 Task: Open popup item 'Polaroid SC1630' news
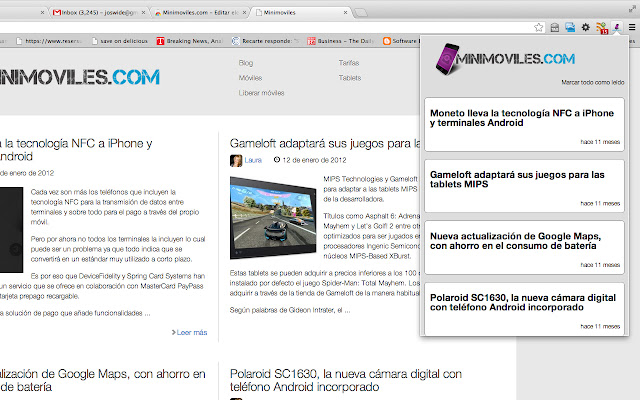[524, 309]
